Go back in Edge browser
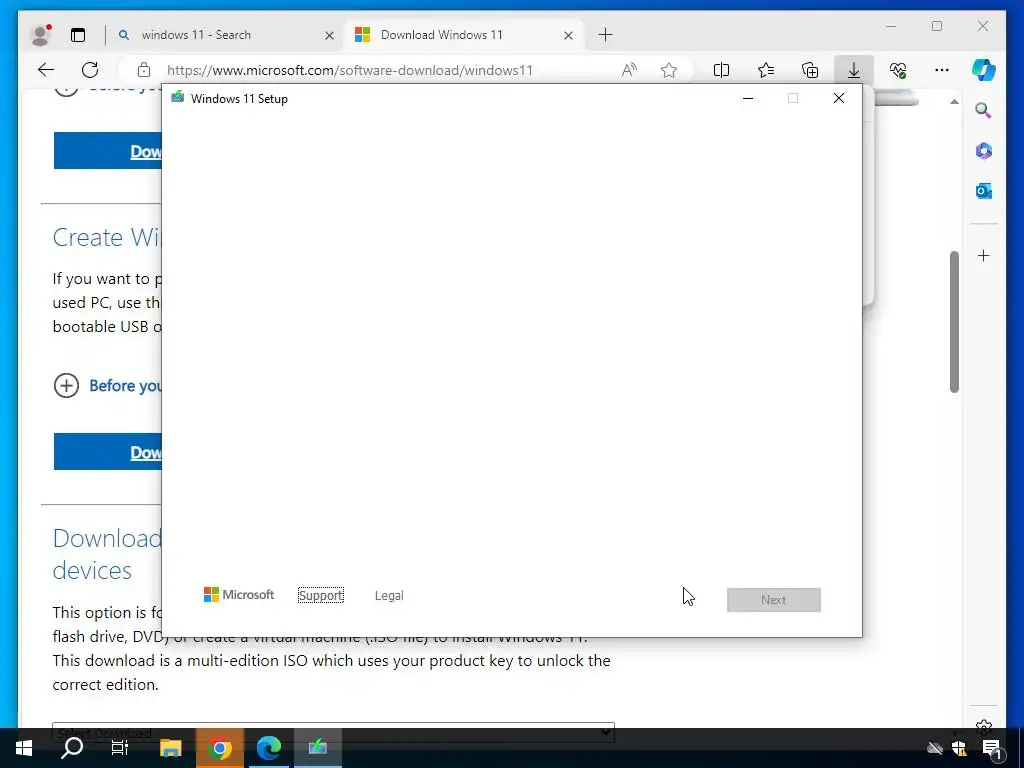Viewport: 1024px width, 768px height. [x=46, y=70]
